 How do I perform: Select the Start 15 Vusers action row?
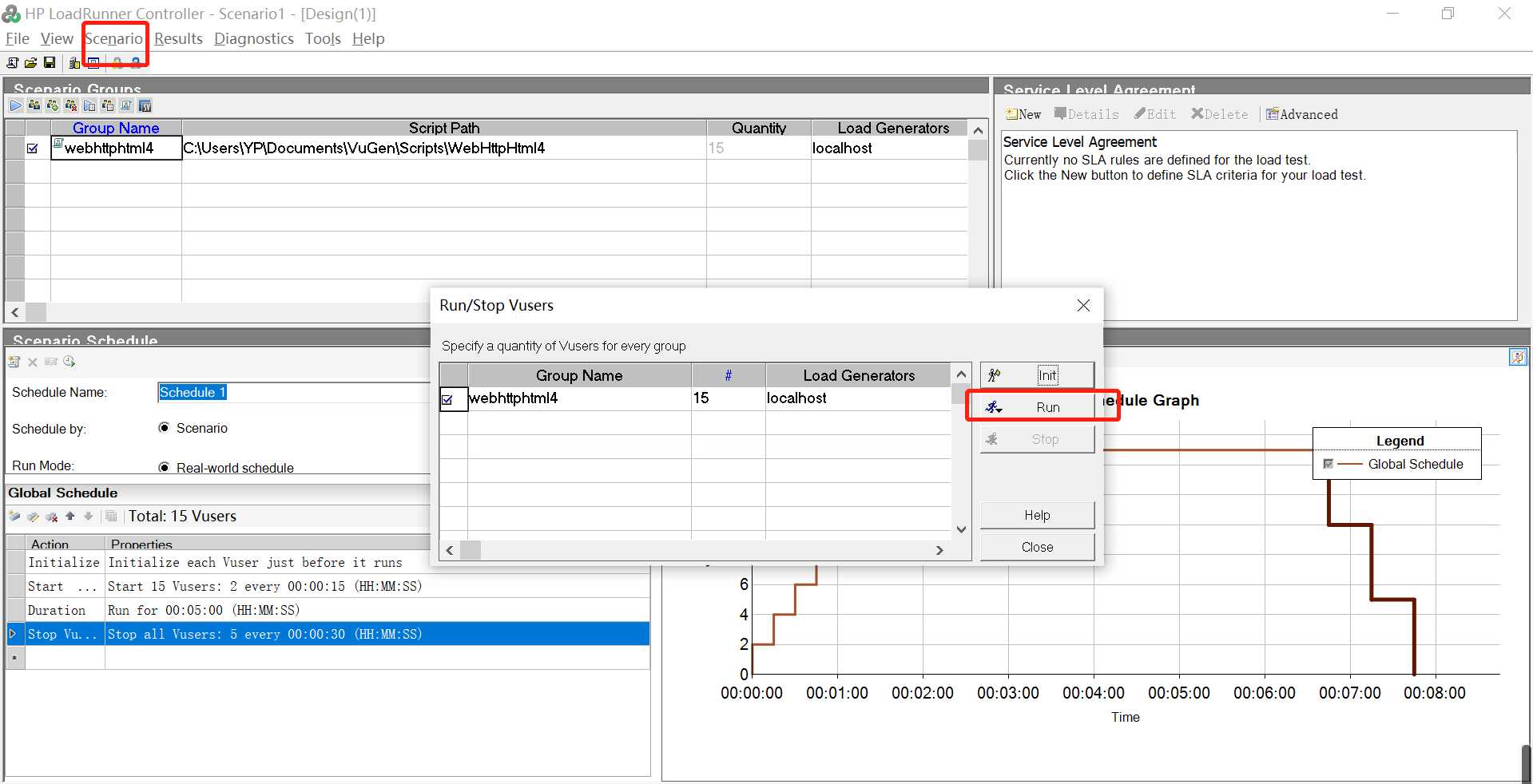coord(328,586)
